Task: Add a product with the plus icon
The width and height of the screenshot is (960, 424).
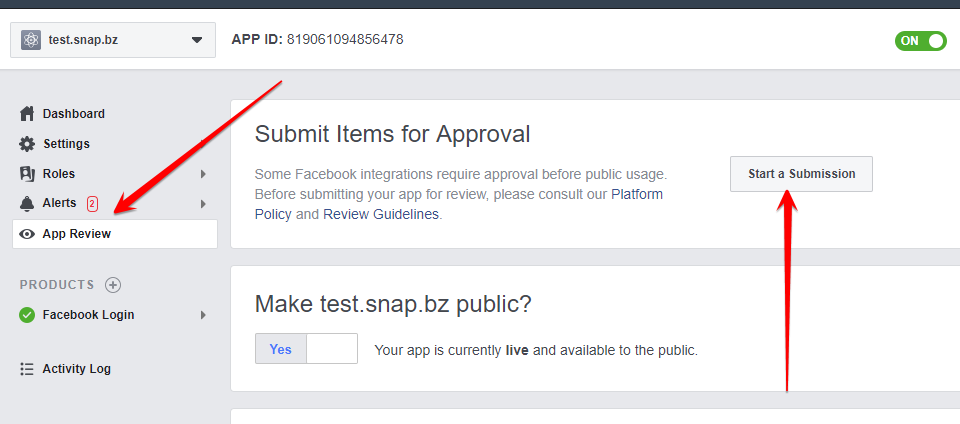Action: click(x=113, y=285)
